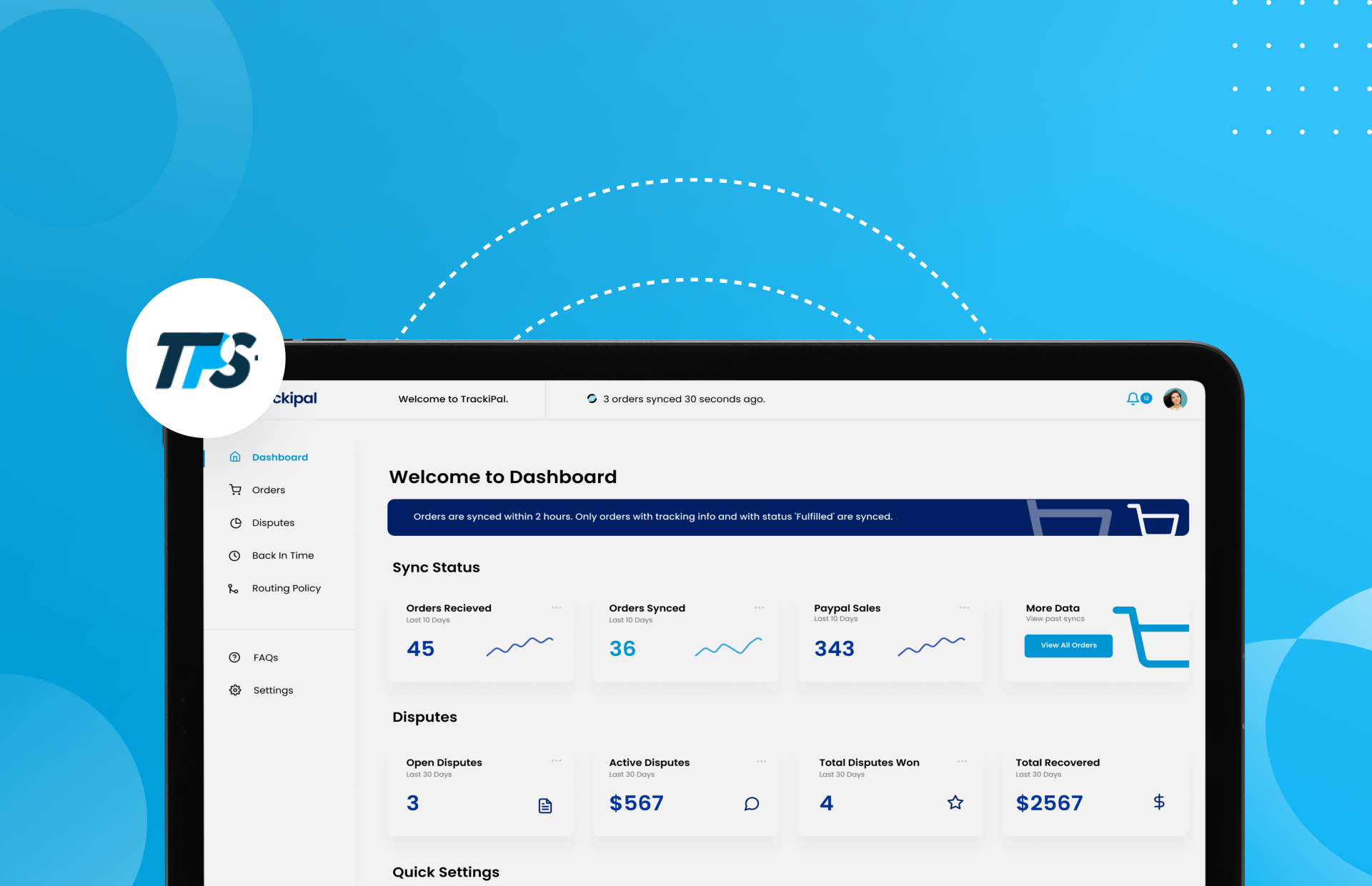Click the Paypal Sales trend sparkline
The height and width of the screenshot is (886, 1372).
932,646
